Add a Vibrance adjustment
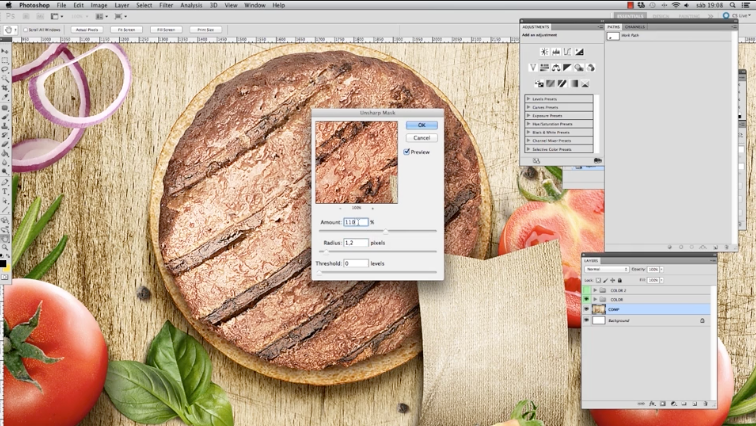This screenshot has width=756, height=426. click(533, 67)
